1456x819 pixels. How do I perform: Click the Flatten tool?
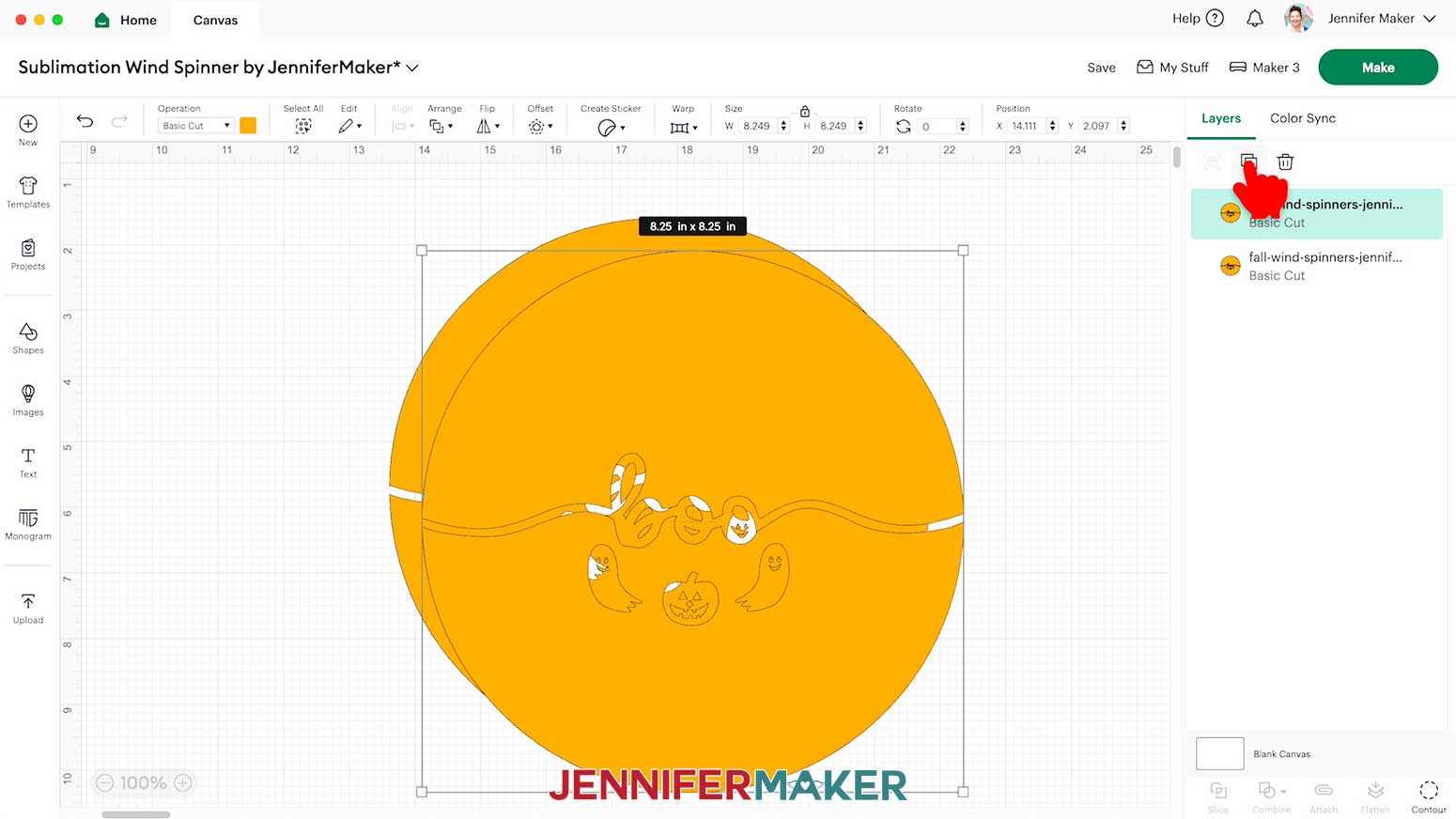point(1375,796)
